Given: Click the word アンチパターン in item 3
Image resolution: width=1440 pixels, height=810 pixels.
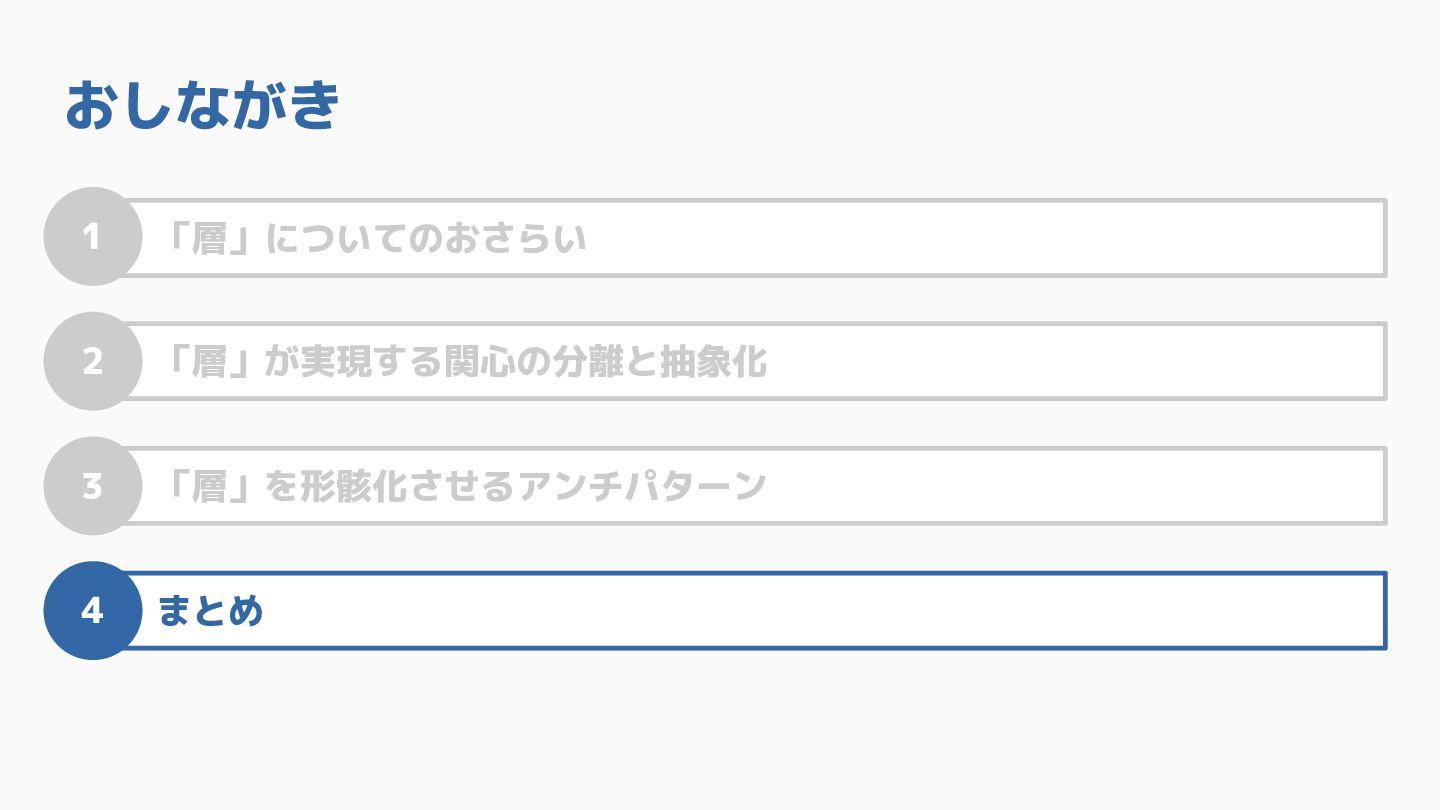Looking at the screenshot, I should (x=644, y=487).
